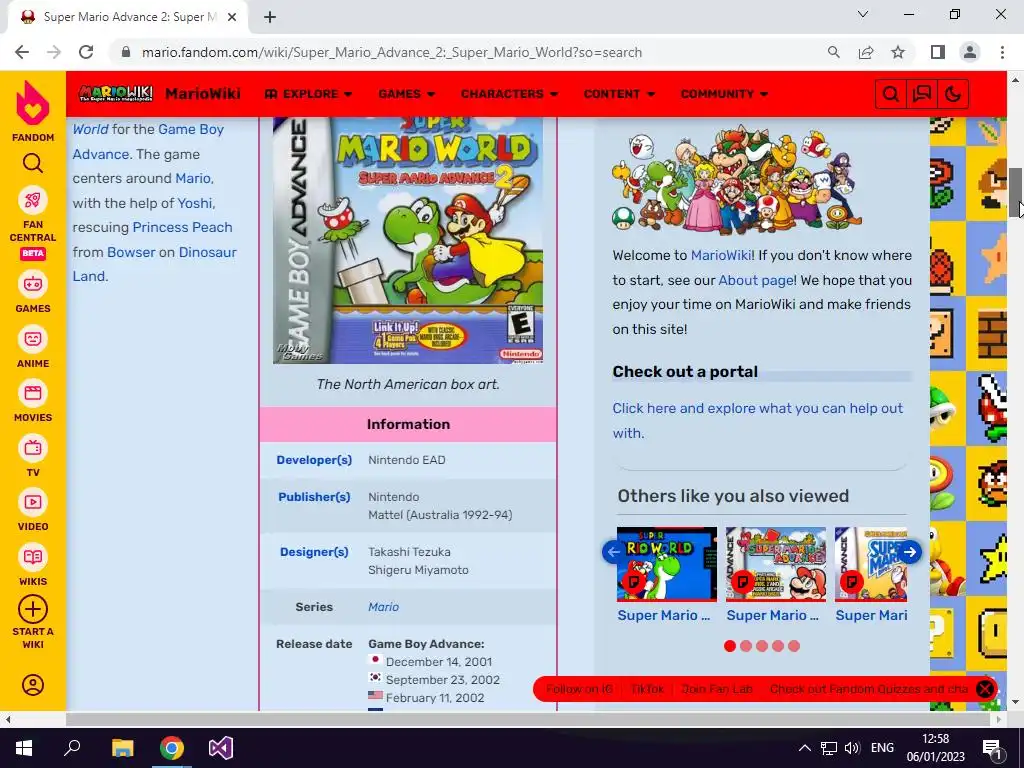Open the Bowser link

131,252
